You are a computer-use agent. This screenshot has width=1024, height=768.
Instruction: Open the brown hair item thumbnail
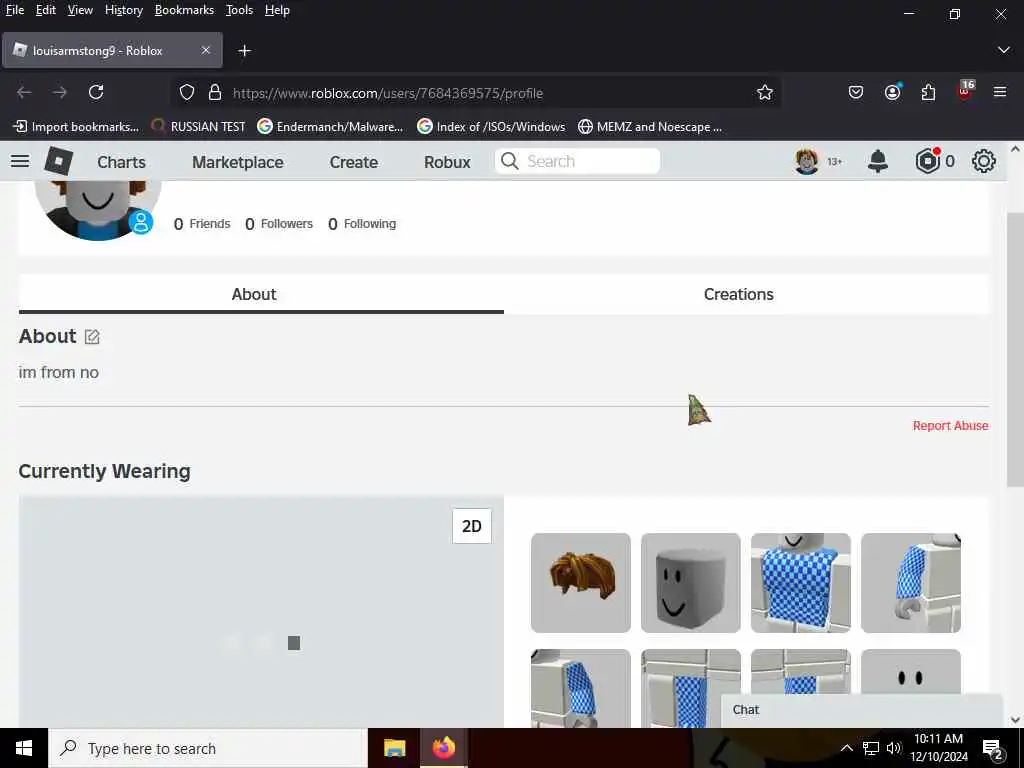(581, 583)
